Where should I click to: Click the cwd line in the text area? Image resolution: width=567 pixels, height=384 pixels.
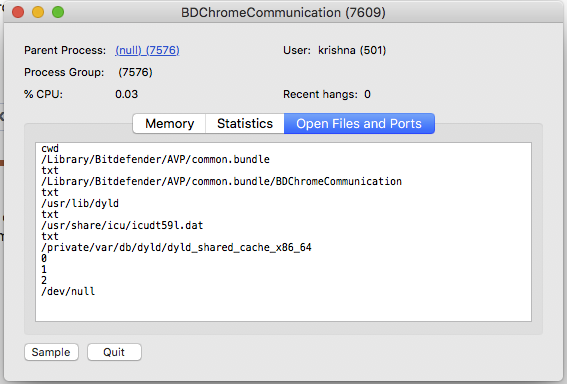(50, 149)
